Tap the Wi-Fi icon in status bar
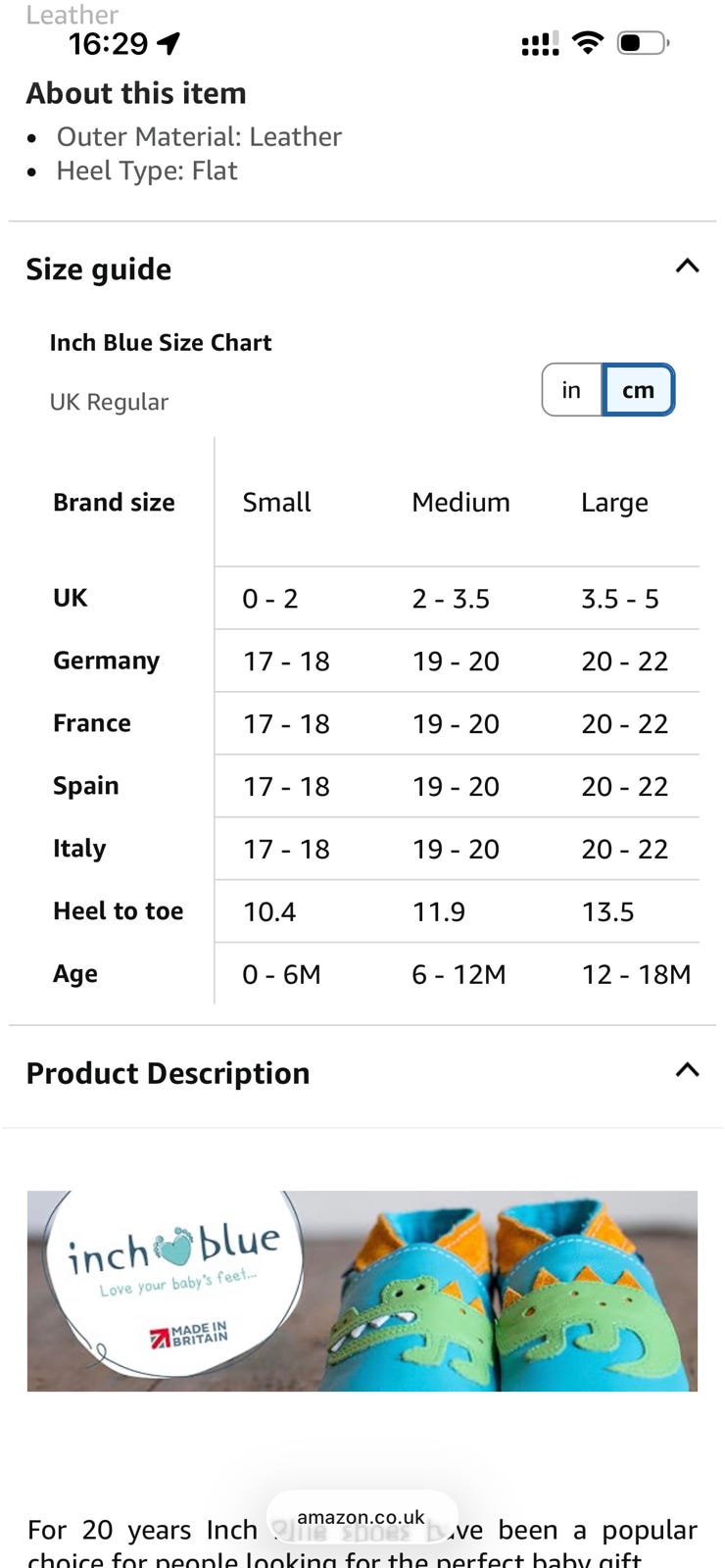 [587, 42]
